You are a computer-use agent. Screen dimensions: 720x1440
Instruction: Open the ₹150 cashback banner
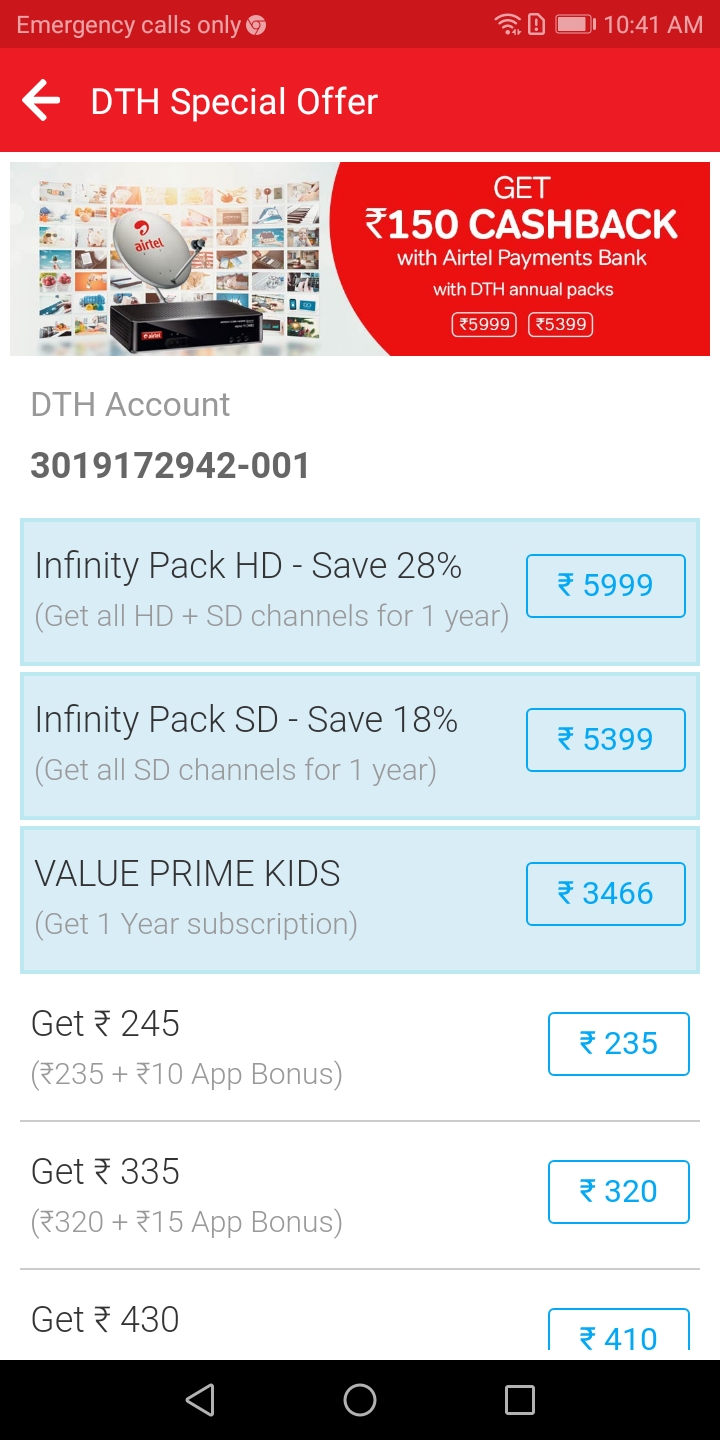tap(360, 259)
